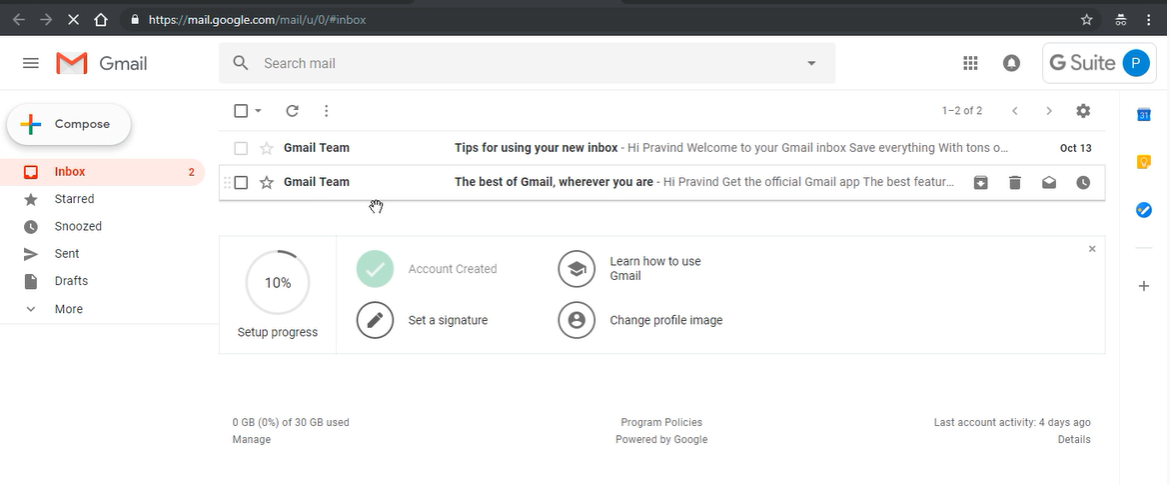The width and height of the screenshot is (1170, 485).
Task: Open Google Keep in side panel
Action: (1144, 162)
